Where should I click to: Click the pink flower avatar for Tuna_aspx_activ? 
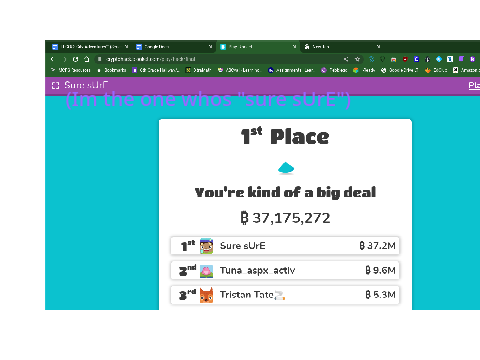pos(206,271)
